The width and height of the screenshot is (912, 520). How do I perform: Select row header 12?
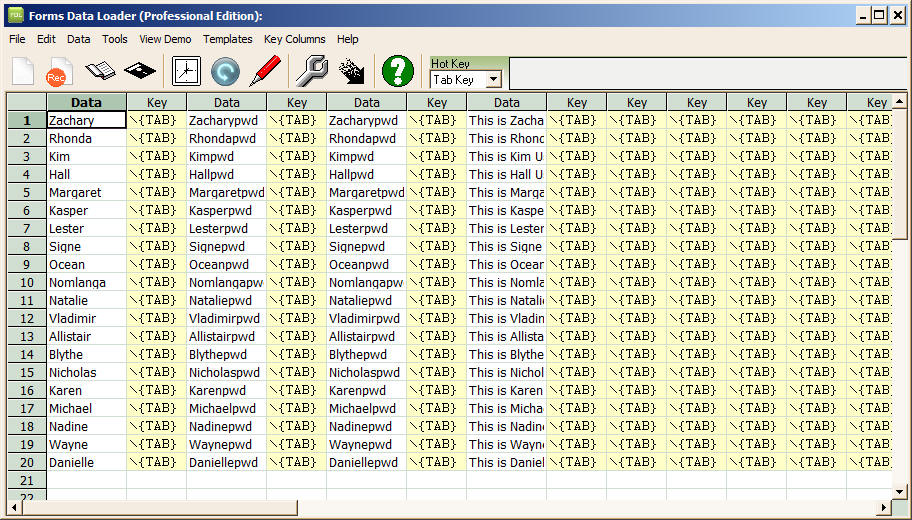point(27,319)
